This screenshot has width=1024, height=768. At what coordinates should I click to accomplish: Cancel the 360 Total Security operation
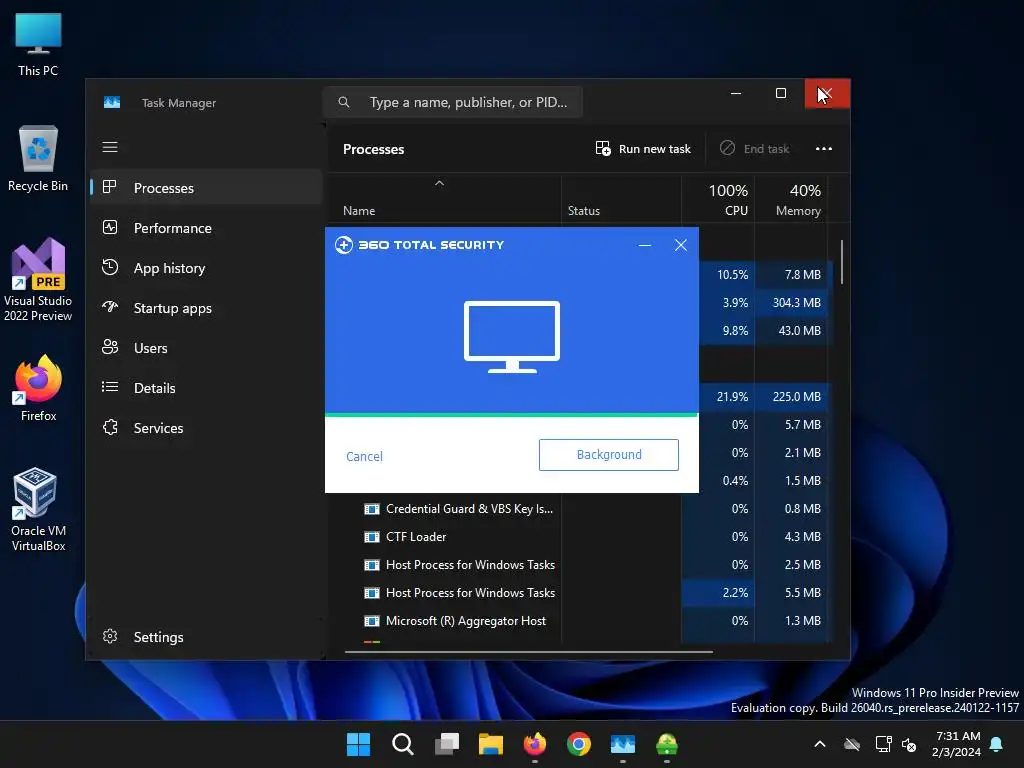[364, 456]
